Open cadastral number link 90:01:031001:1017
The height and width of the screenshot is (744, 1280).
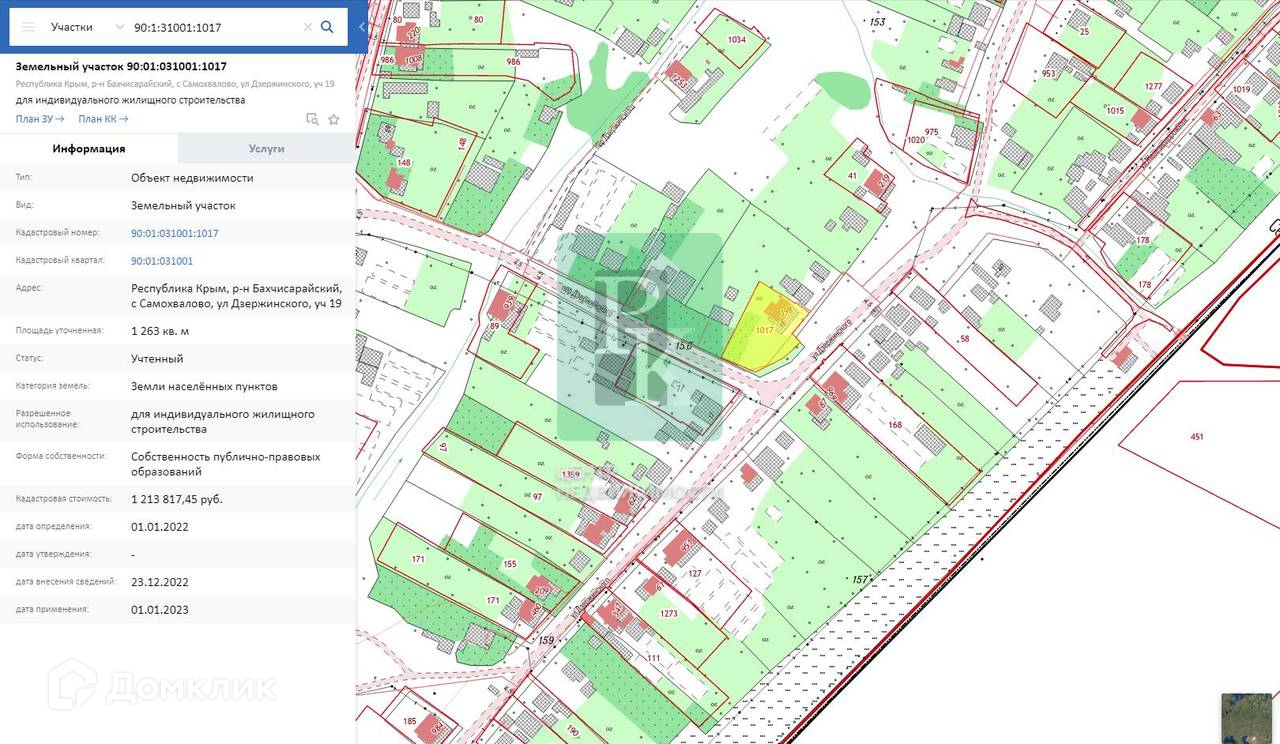(174, 233)
